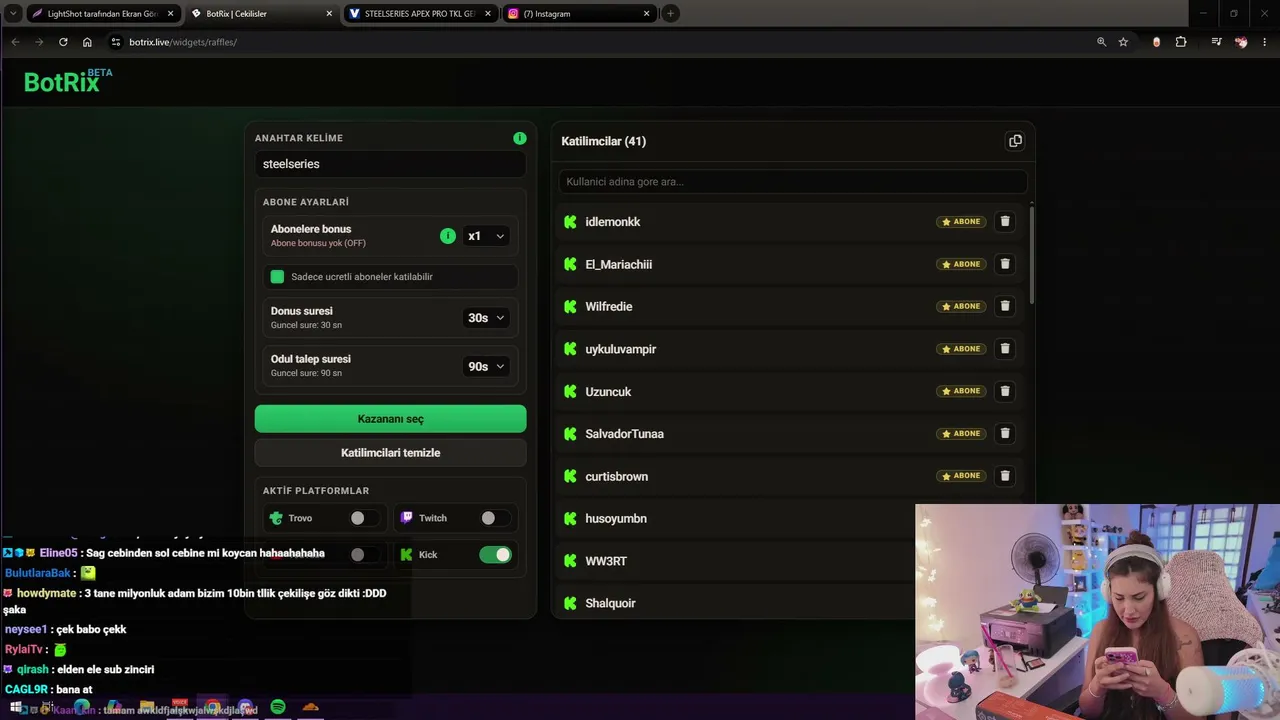Remove uykuluvampir from the participants
This screenshot has height=720, width=1280.
(1005, 349)
